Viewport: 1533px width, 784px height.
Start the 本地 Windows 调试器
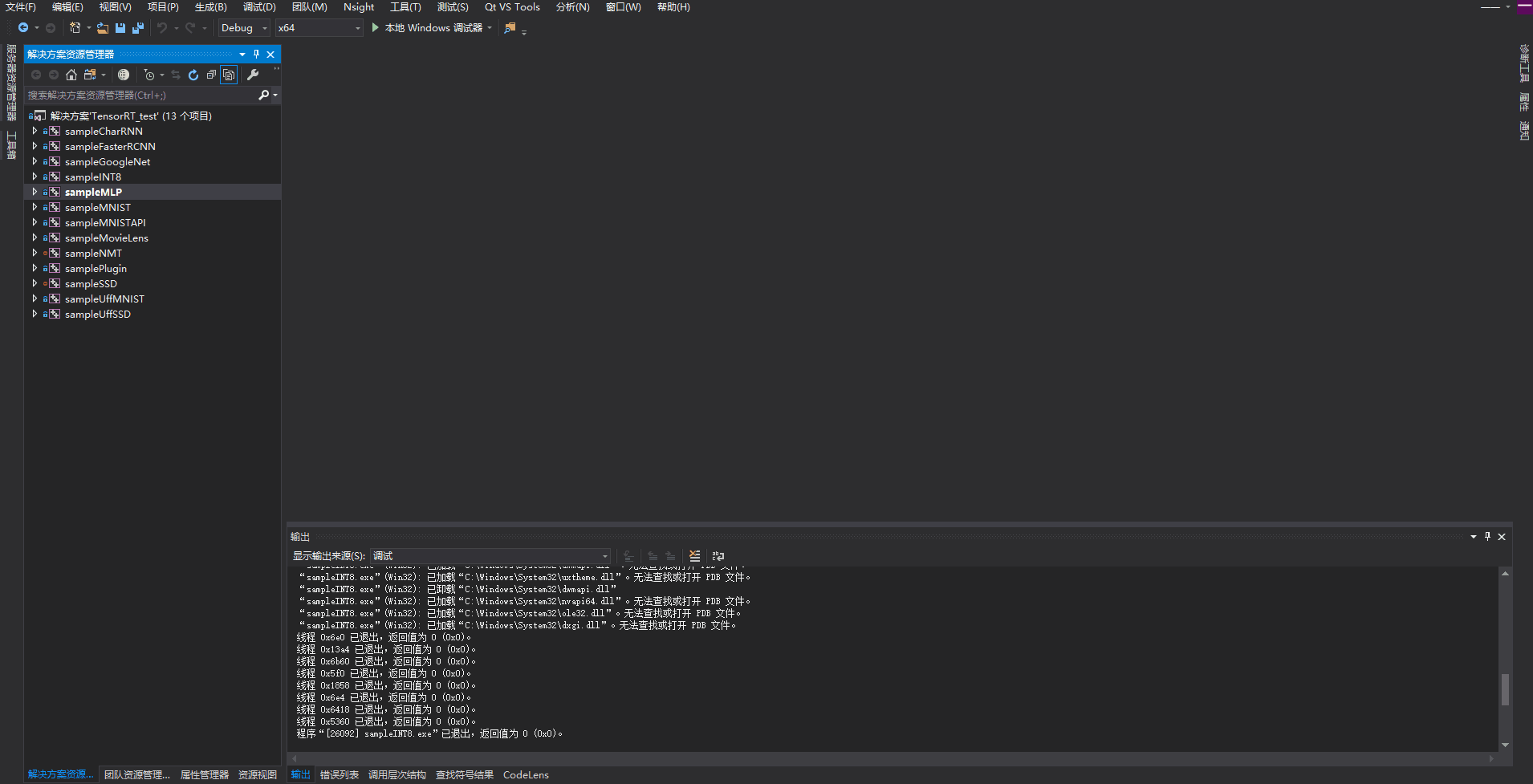427,28
